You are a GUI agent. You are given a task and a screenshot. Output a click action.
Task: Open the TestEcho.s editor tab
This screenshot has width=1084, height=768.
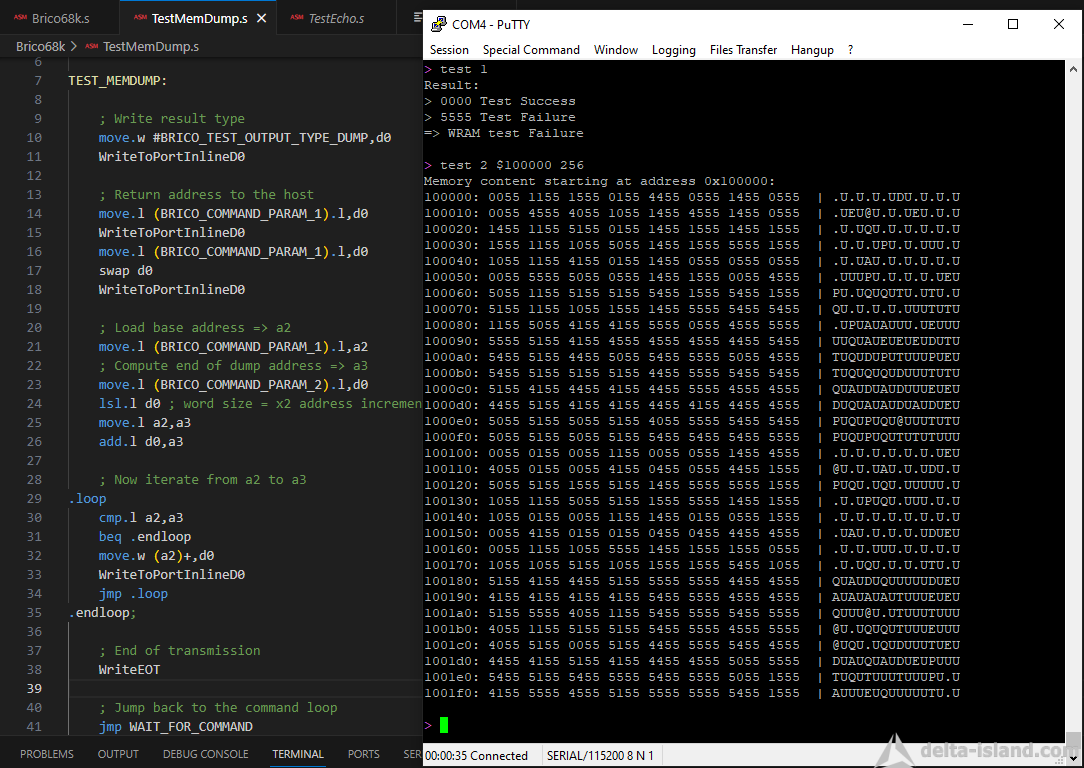click(336, 19)
